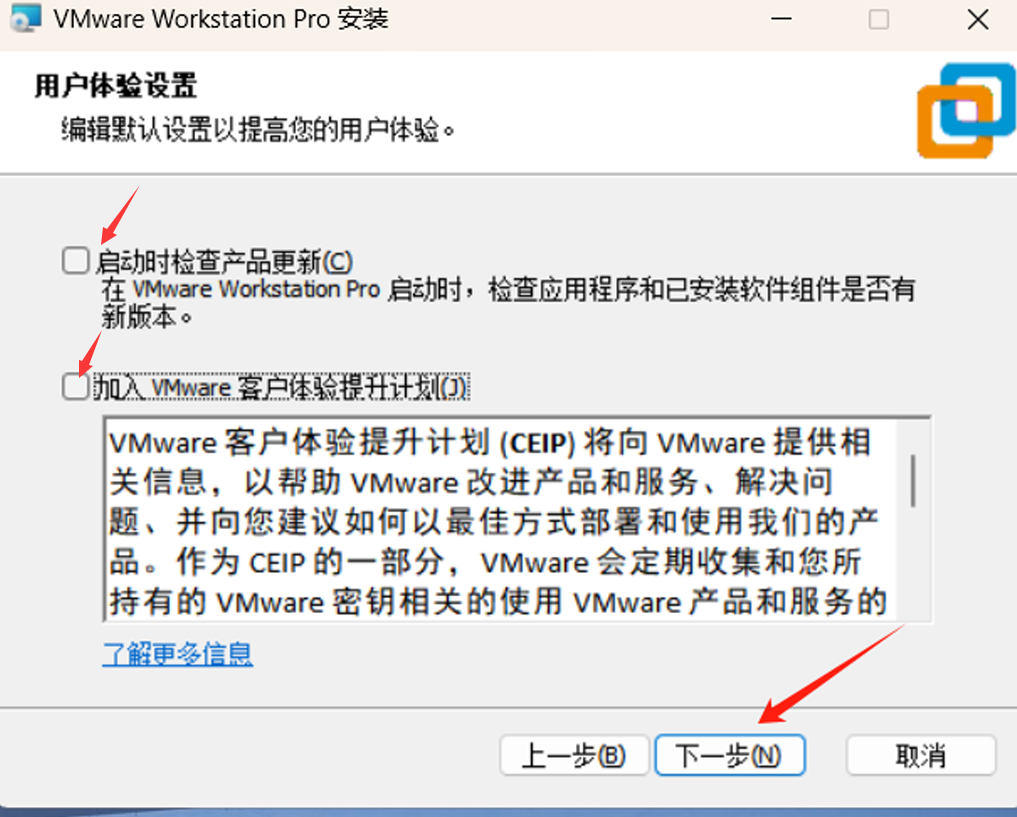Click the greyed-out maximize window button

879,19
